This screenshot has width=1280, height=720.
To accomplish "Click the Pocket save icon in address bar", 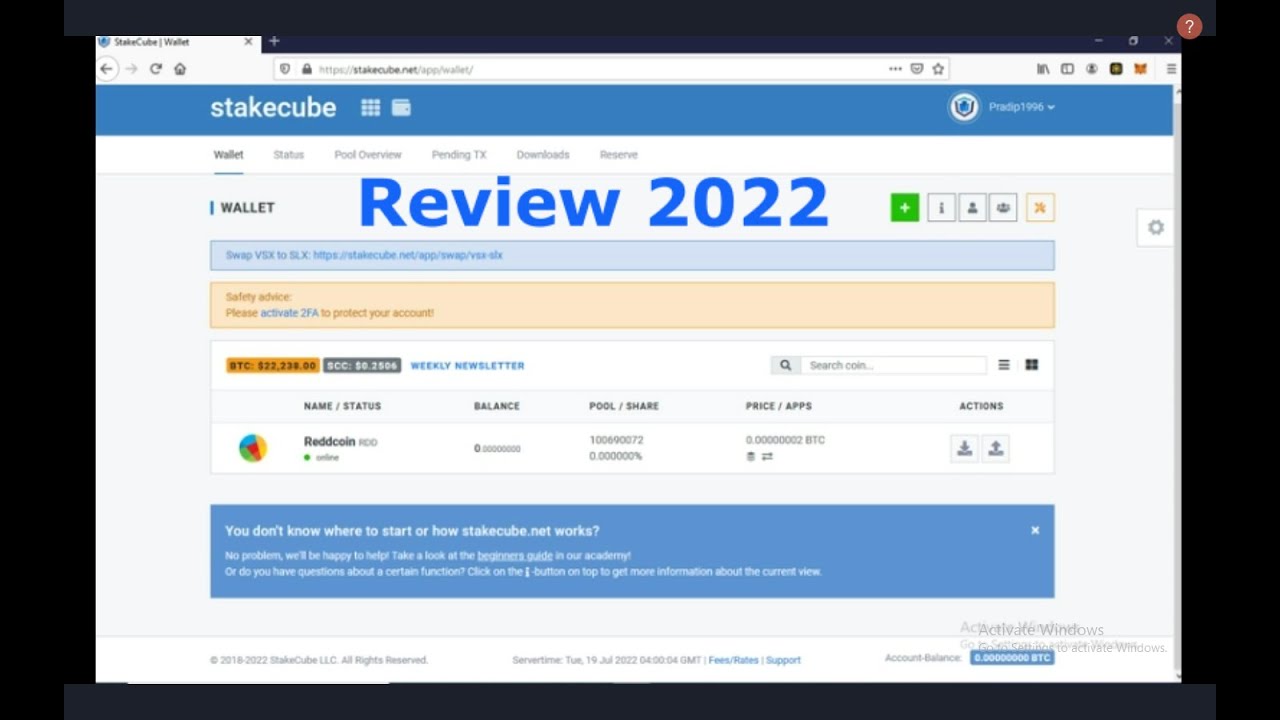I will click(917, 69).
